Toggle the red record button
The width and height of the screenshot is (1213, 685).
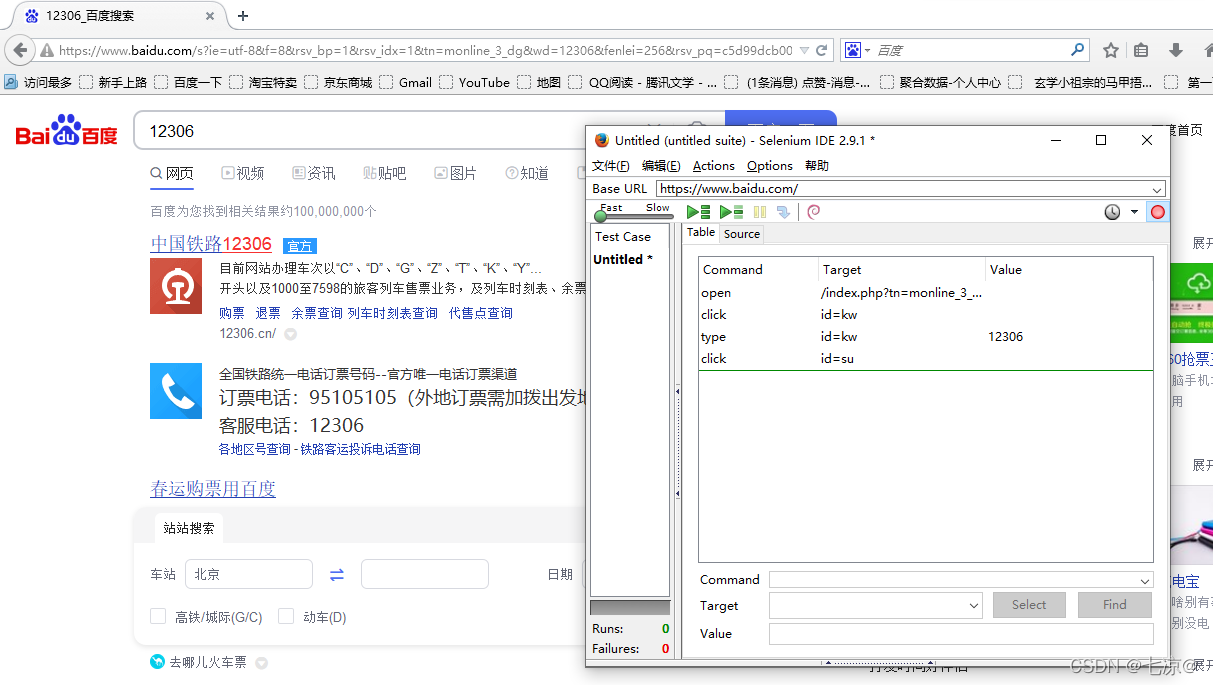pos(1157,212)
